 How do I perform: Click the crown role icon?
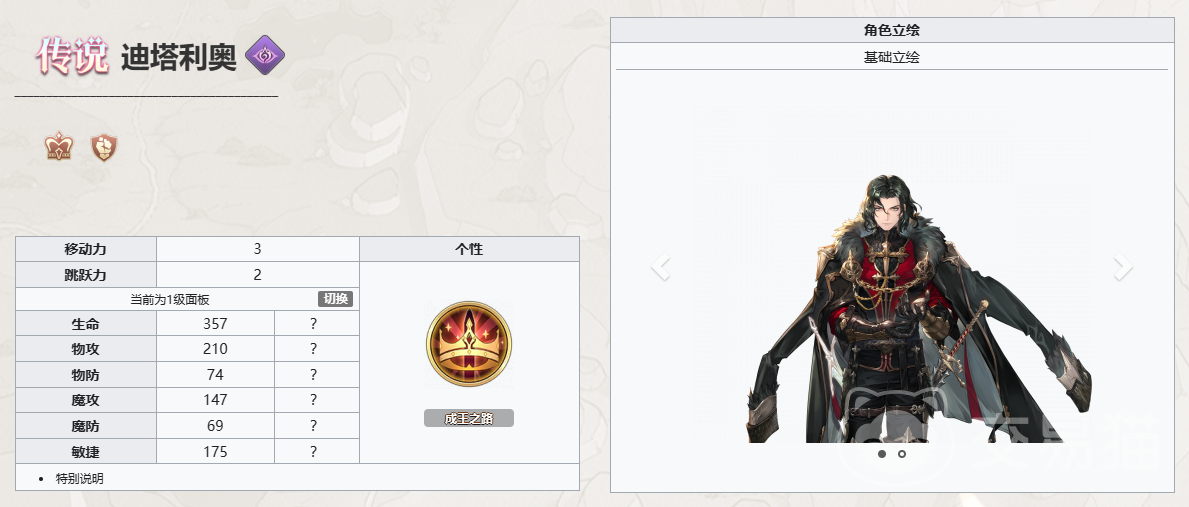[x=58, y=146]
